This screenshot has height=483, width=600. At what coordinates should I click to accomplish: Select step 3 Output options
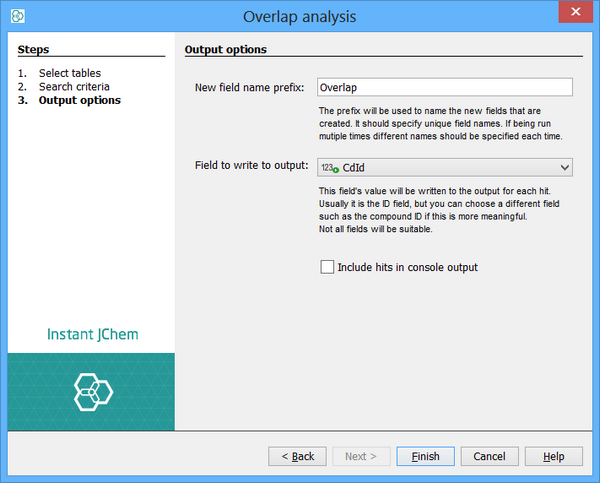[x=79, y=100]
